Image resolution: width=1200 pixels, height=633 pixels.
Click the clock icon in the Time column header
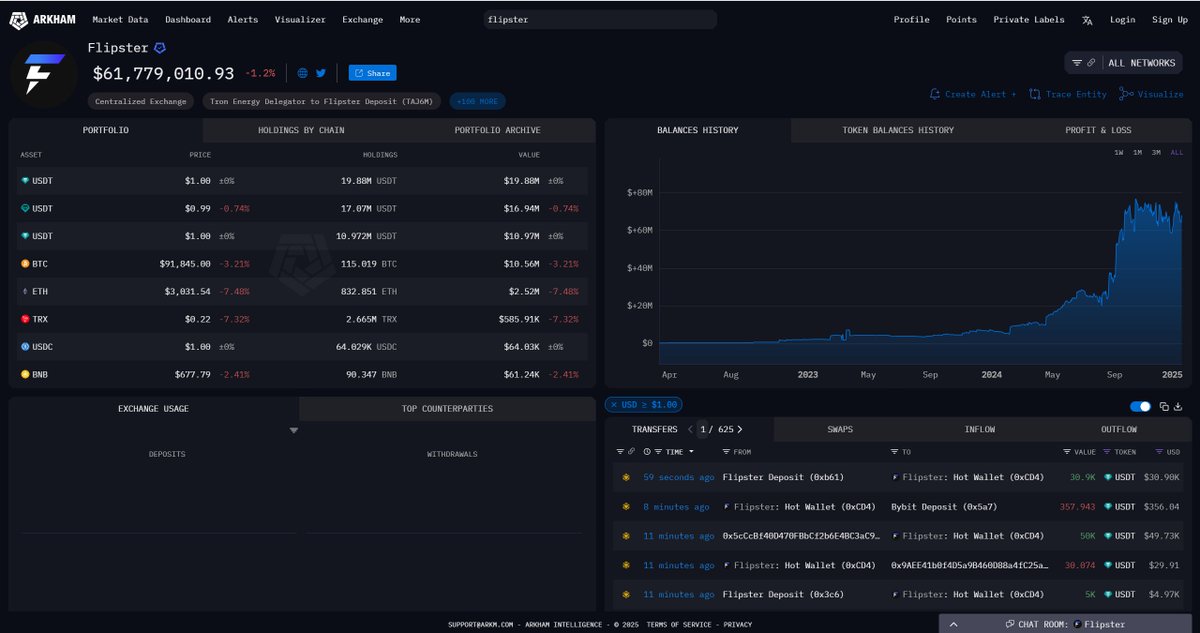(x=647, y=452)
